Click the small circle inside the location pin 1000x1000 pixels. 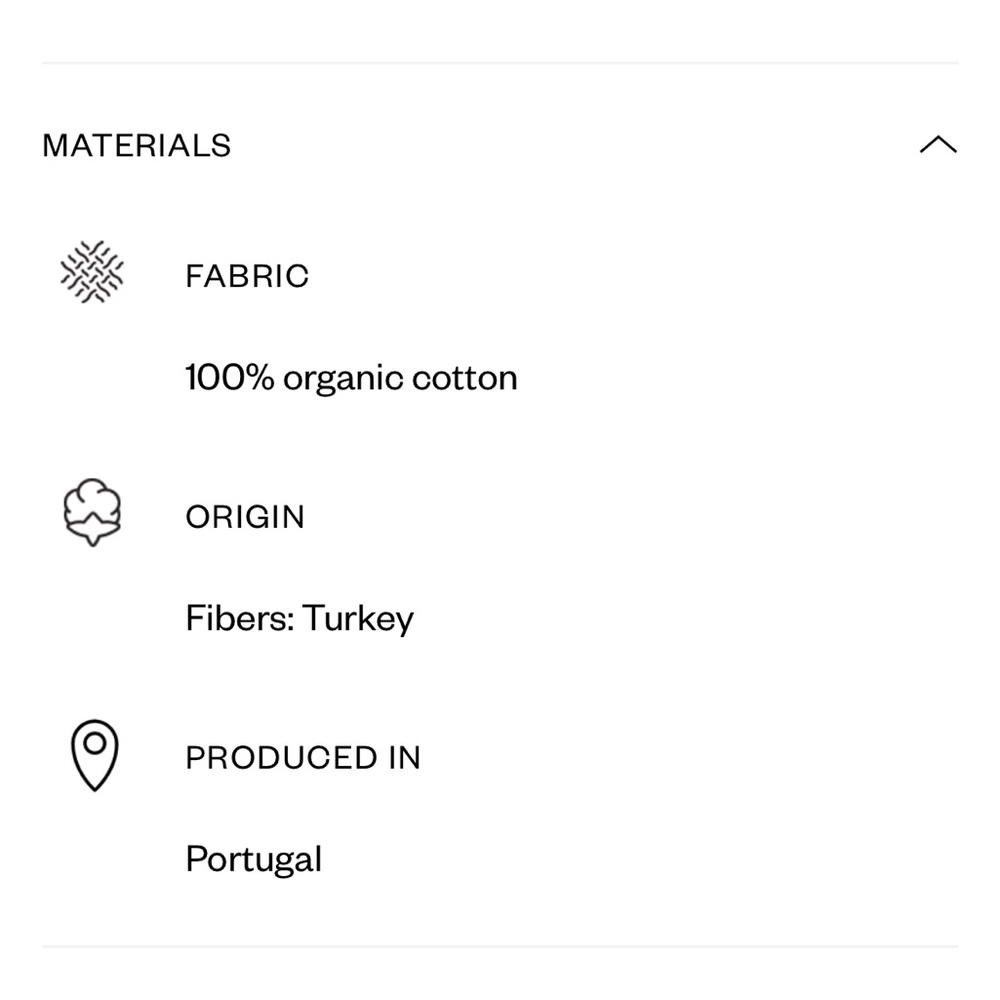(x=94, y=743)
